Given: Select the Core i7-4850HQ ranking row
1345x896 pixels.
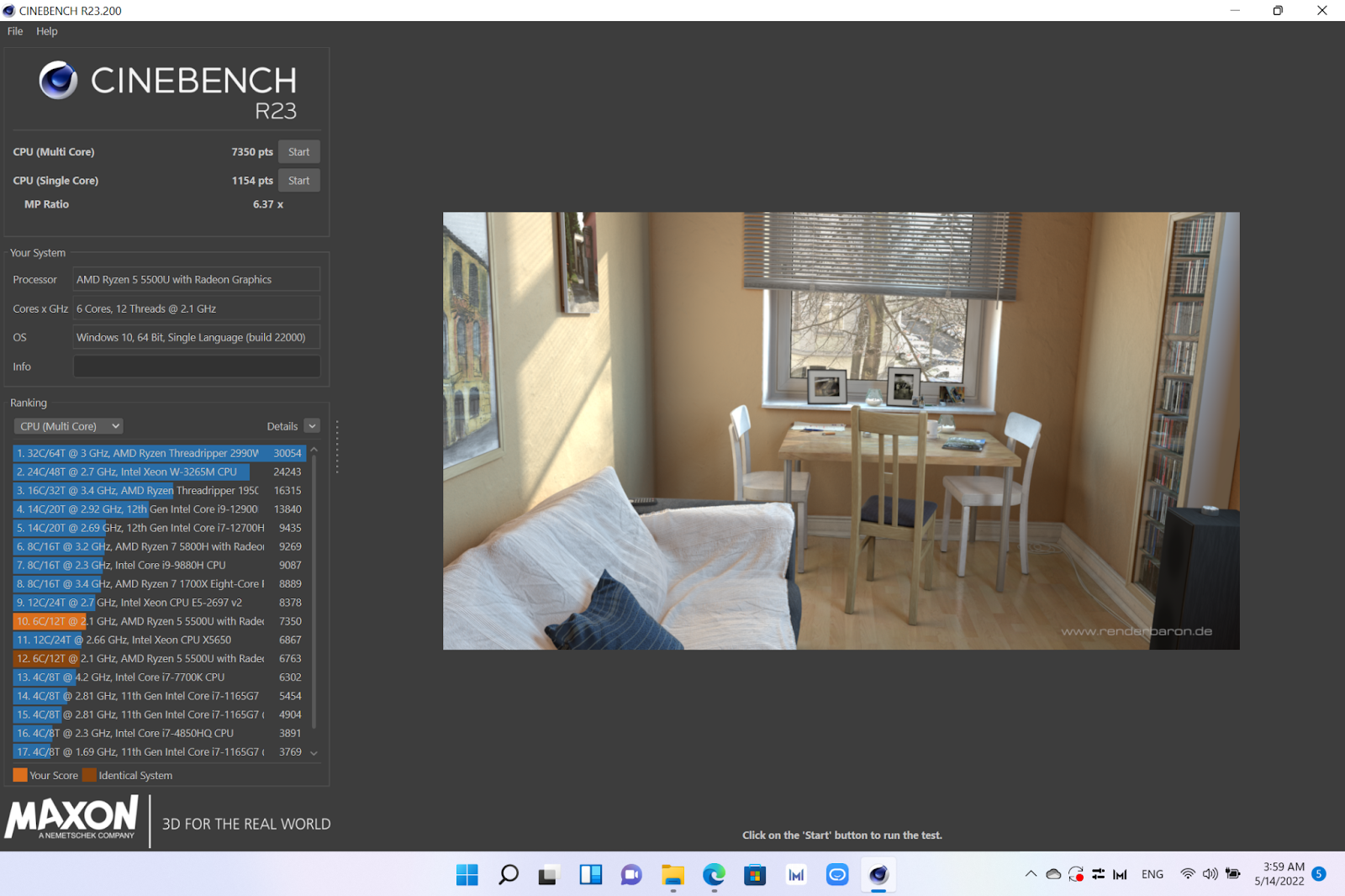Looking at the screenshot, I should pos(159,733).
